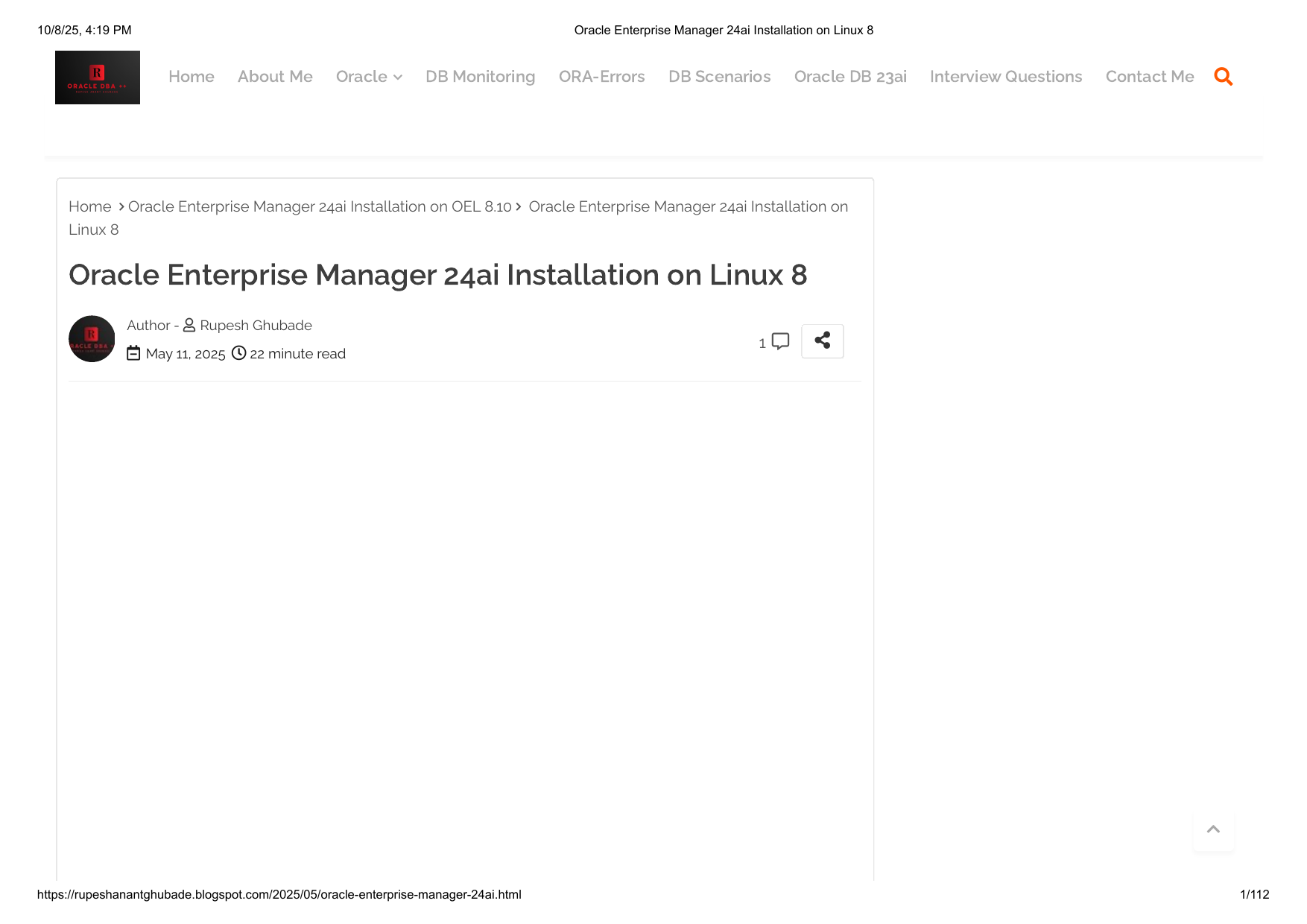Click the Home breadcrumb link
The width and height of the screenshot is (1307, 924).
(x=90, y=206)
